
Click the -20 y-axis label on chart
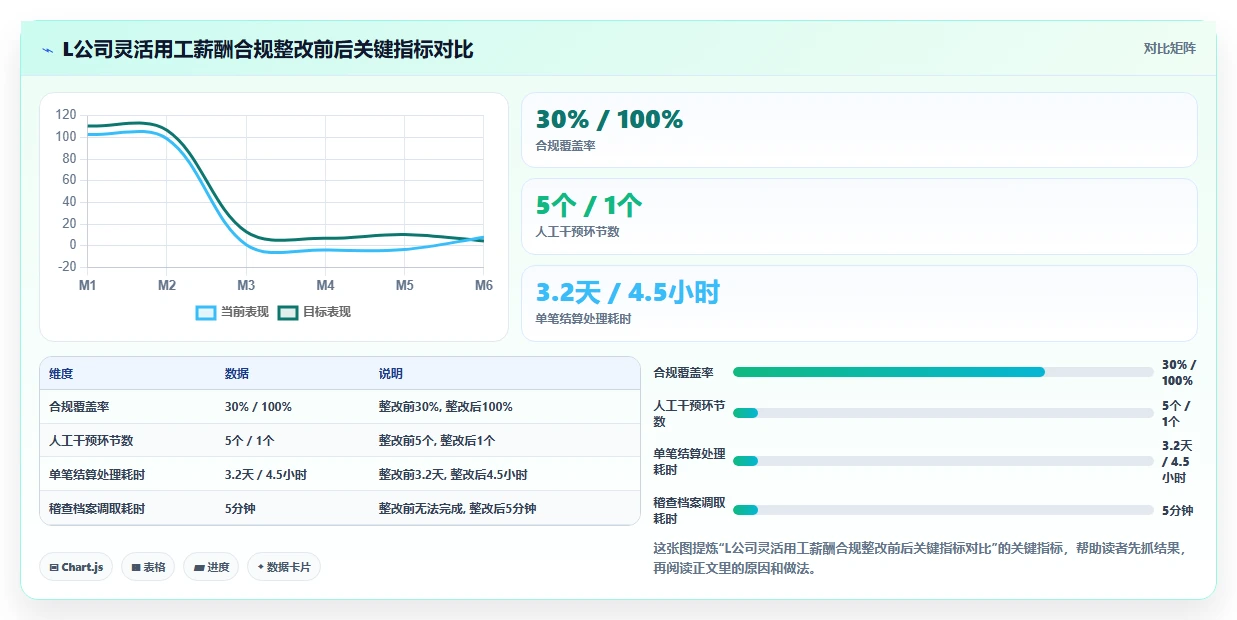tap(67, 266)
